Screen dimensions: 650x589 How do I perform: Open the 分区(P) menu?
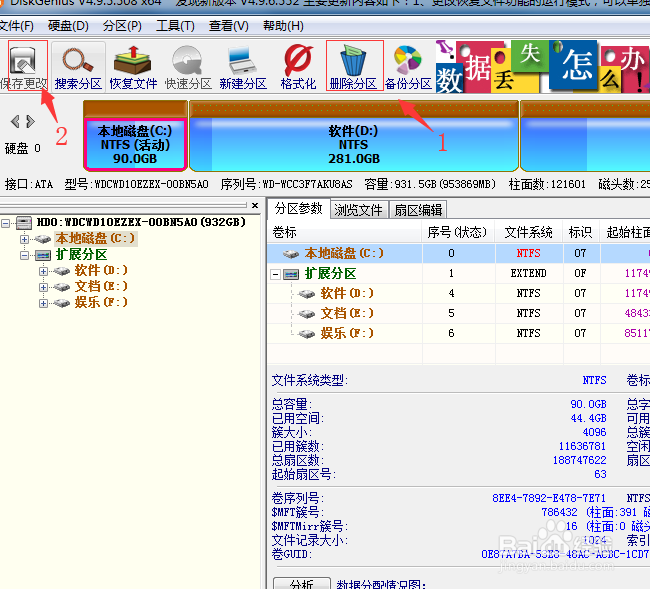click(122, 26)
